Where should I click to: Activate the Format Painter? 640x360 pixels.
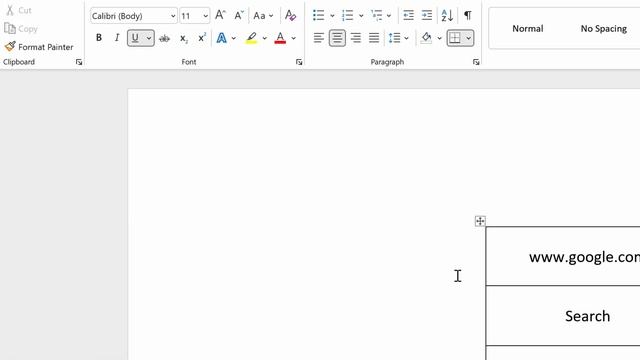tap(39, 47)
